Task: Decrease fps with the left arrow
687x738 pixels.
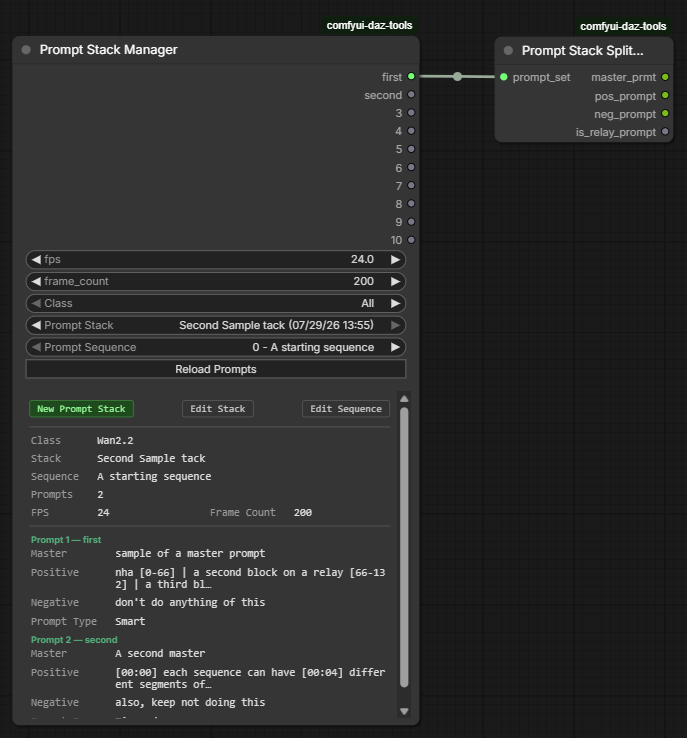Action: [x=36, y=259]
